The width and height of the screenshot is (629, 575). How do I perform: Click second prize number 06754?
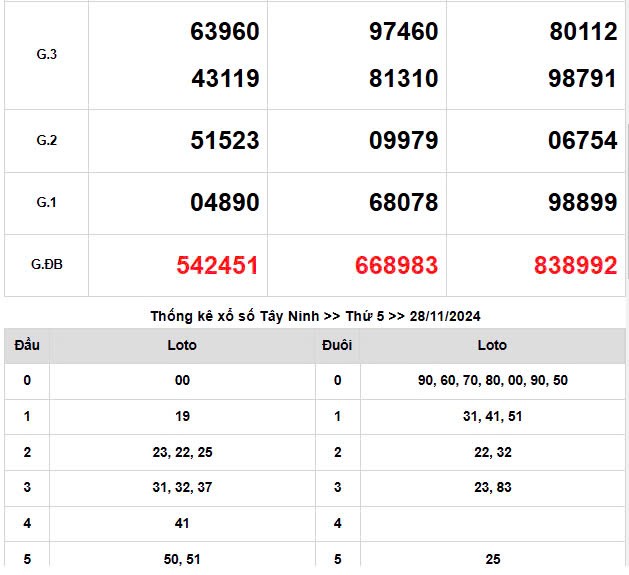(x=582, y=141)
